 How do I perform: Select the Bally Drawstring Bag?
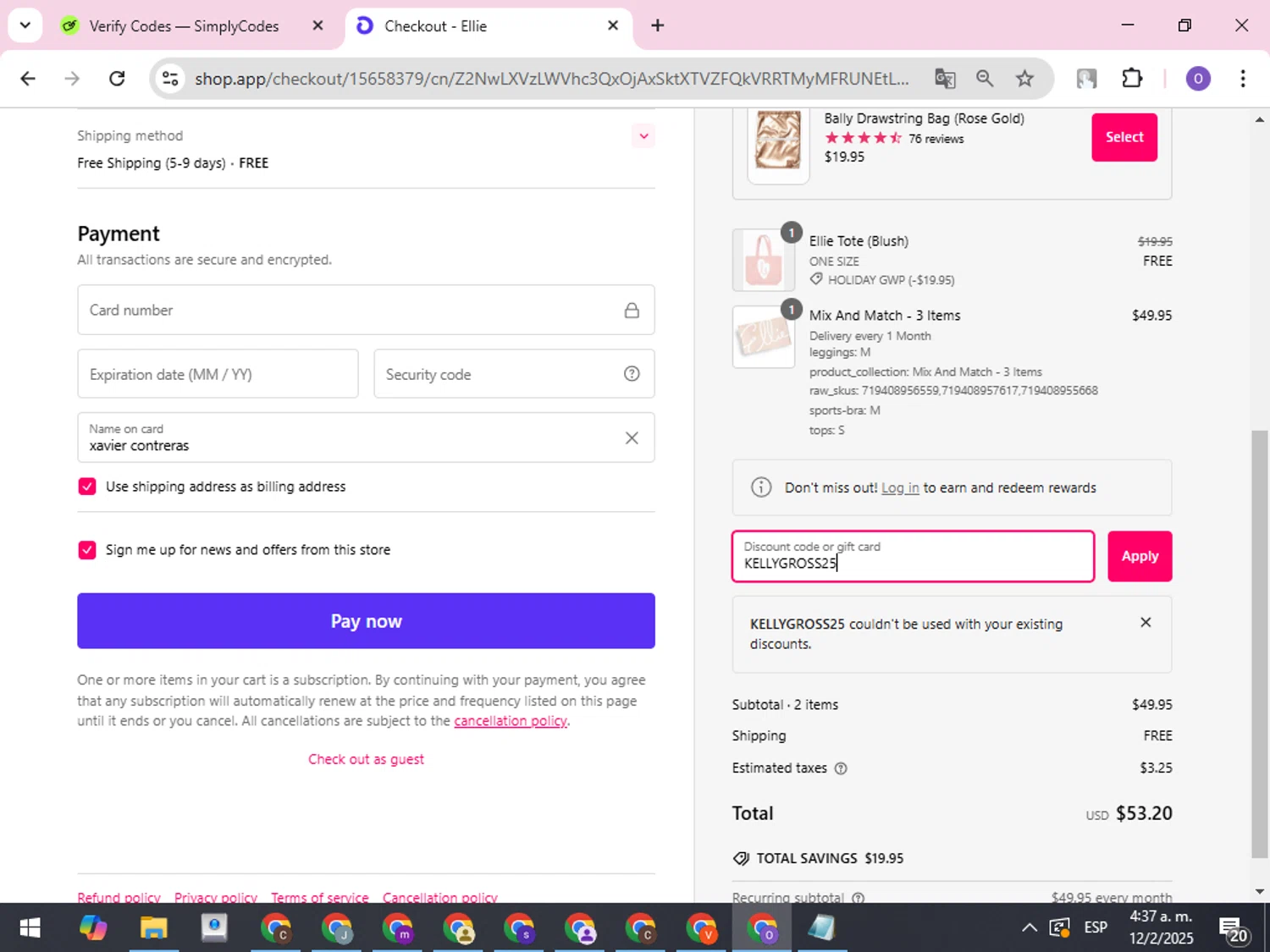click(1124, 137)
